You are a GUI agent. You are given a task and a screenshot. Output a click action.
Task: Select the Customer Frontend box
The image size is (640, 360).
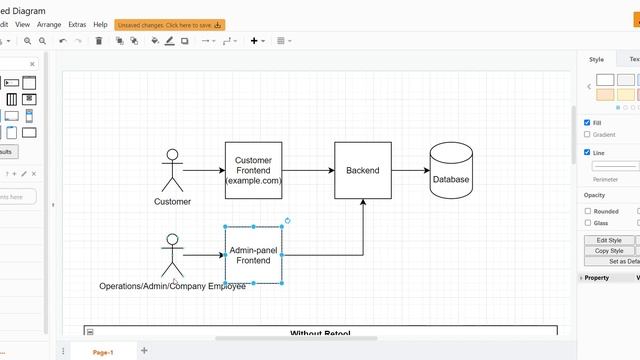pyautogui.click(x=253, y=170)
